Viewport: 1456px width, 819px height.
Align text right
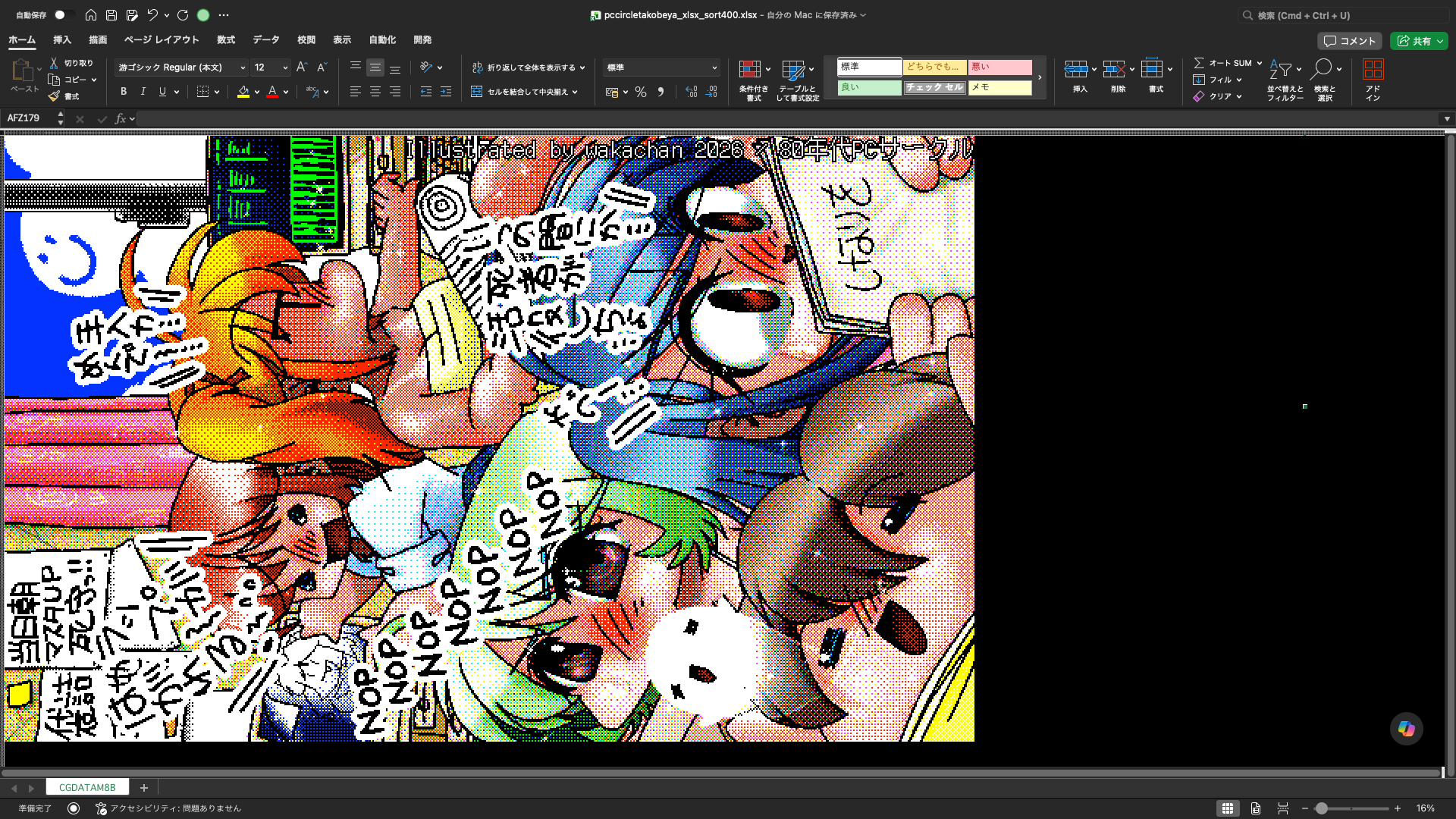pyautogui.click(x=395, y=92)
